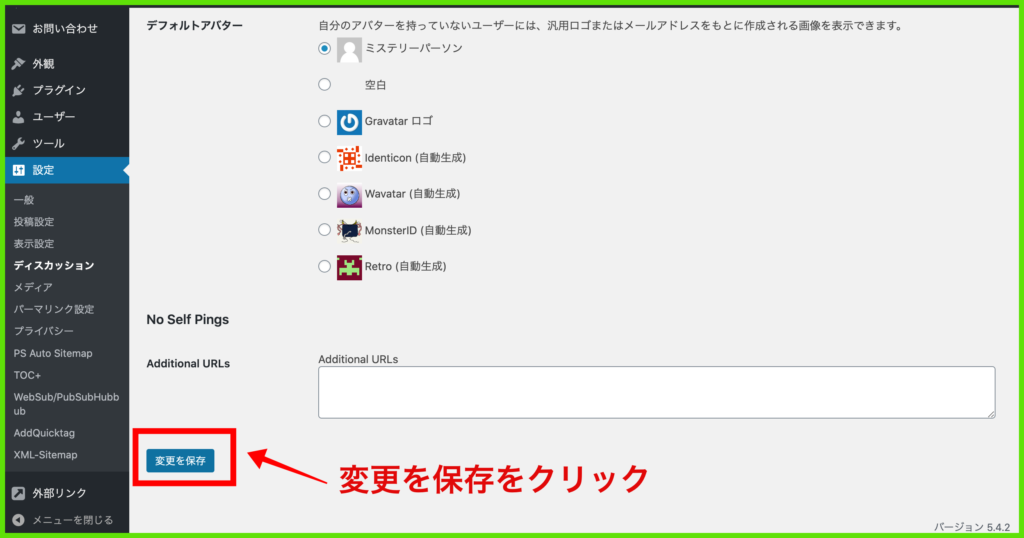Click the Retro (自動生成) label
The width and height of the screenshot is (1024, 538).
406,266
